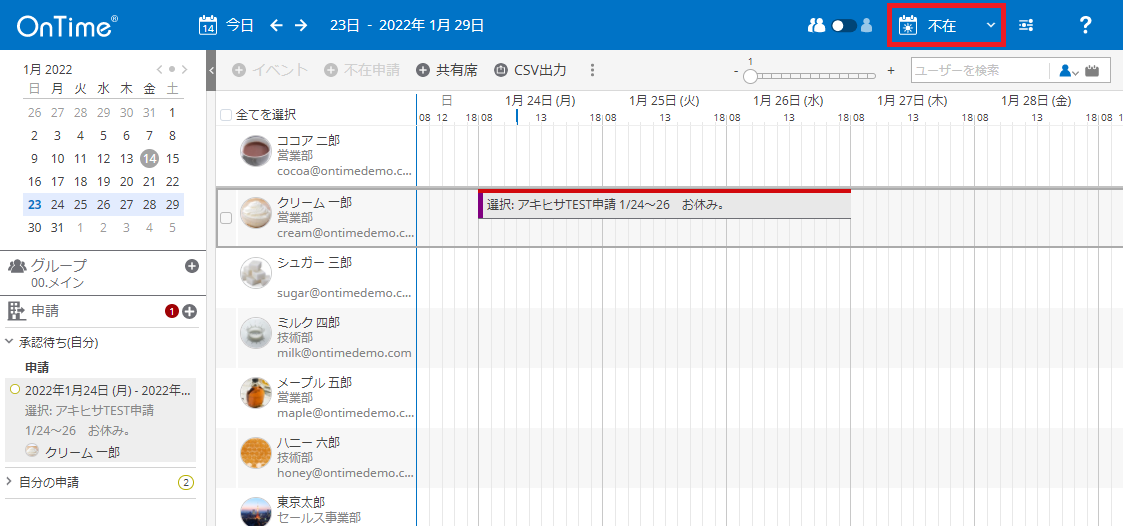The height and width of the screenshot is (526, 1123).
Task: Click the 不在申請 add button
Action: tap(362, 70)
